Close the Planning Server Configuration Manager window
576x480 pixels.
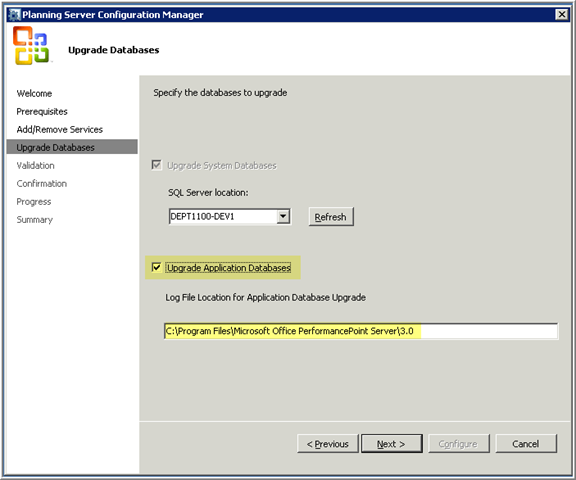[561, 14]
